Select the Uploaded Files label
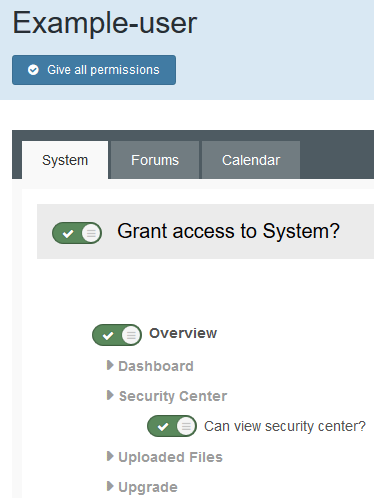Viewport: 374px width, 498px height. (x=170, y=457)
